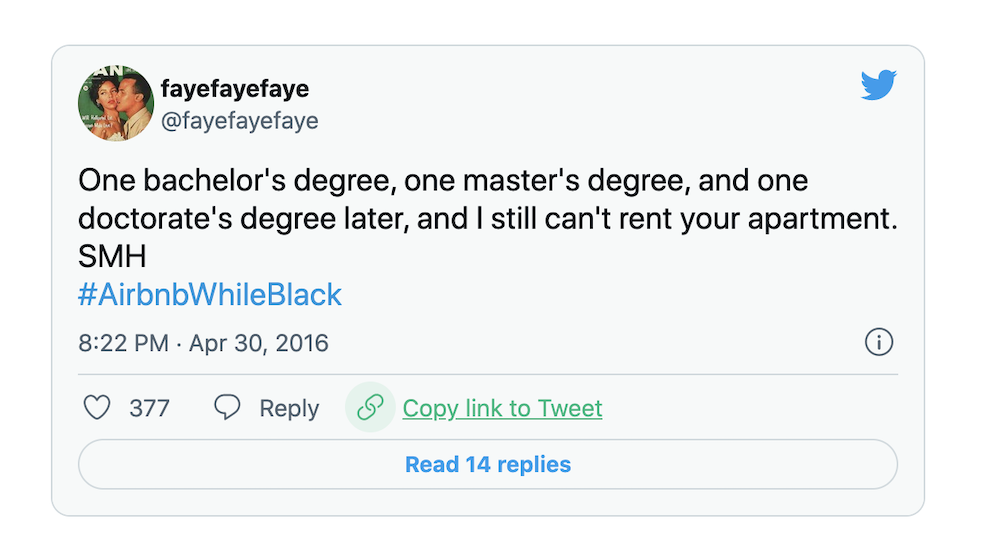Click the tweet text starting One bachelor's degree
The width and height of the screenshot is (1000, 558).
pyautogui.click(x=443, y=180)
